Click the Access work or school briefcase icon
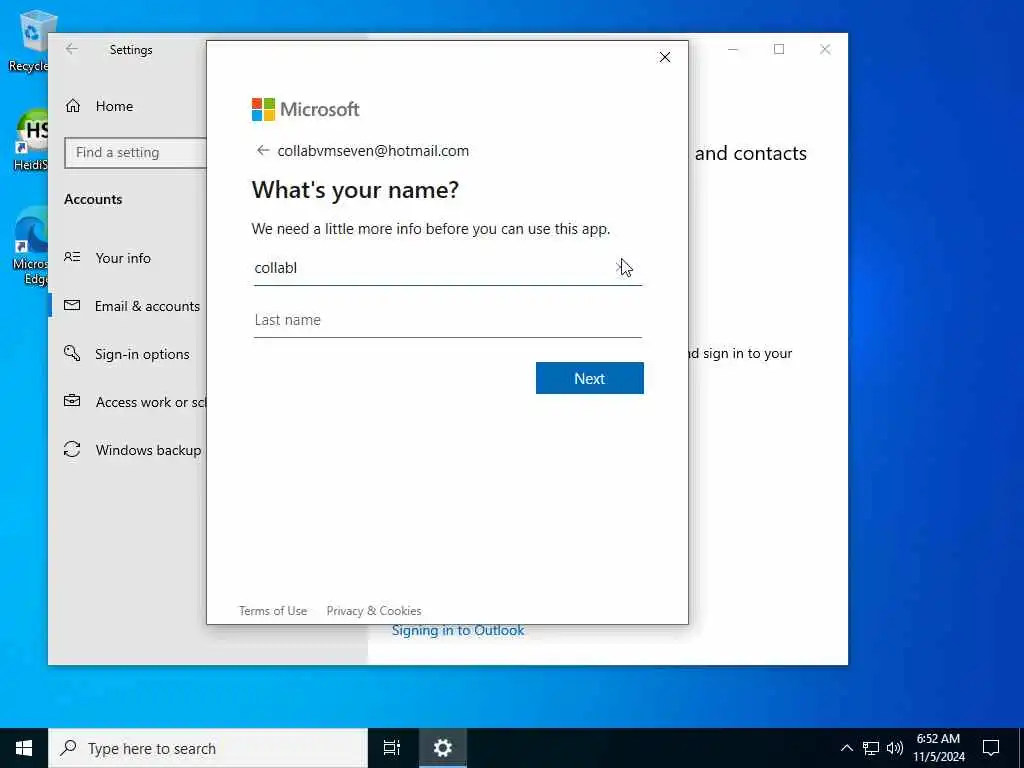Viewport: 1024px width, 768px height. tap(72, 400)
